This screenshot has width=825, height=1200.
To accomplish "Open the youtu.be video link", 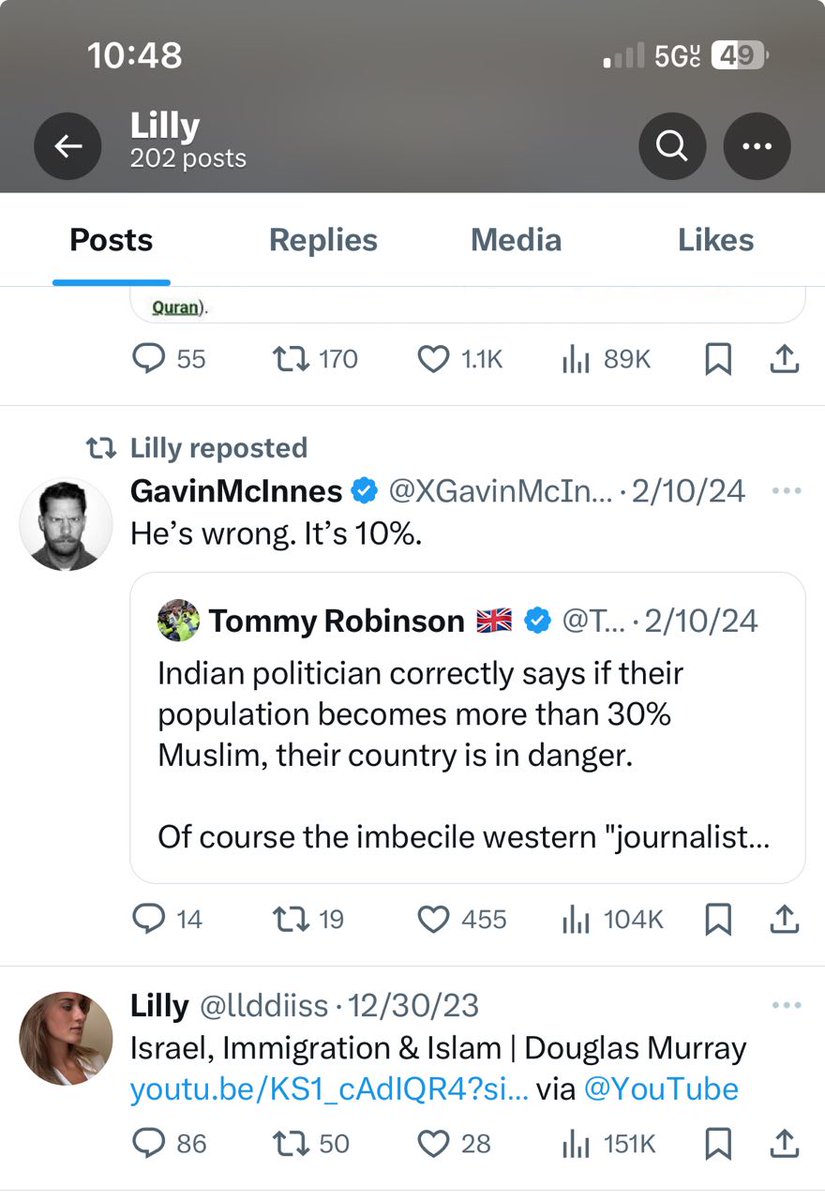I will coord(330,1088).
